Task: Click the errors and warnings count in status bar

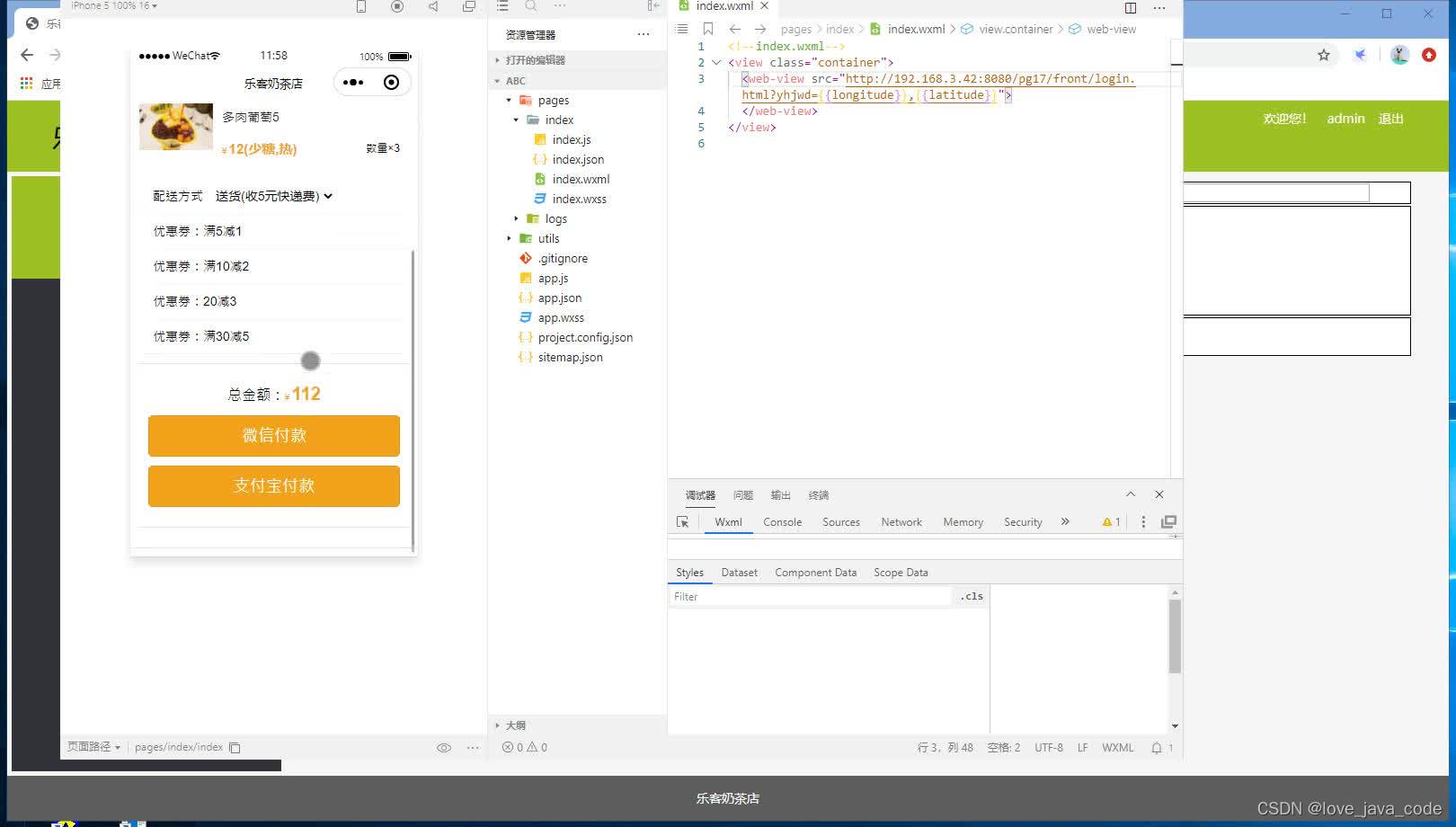Action: tap(525, 748)
